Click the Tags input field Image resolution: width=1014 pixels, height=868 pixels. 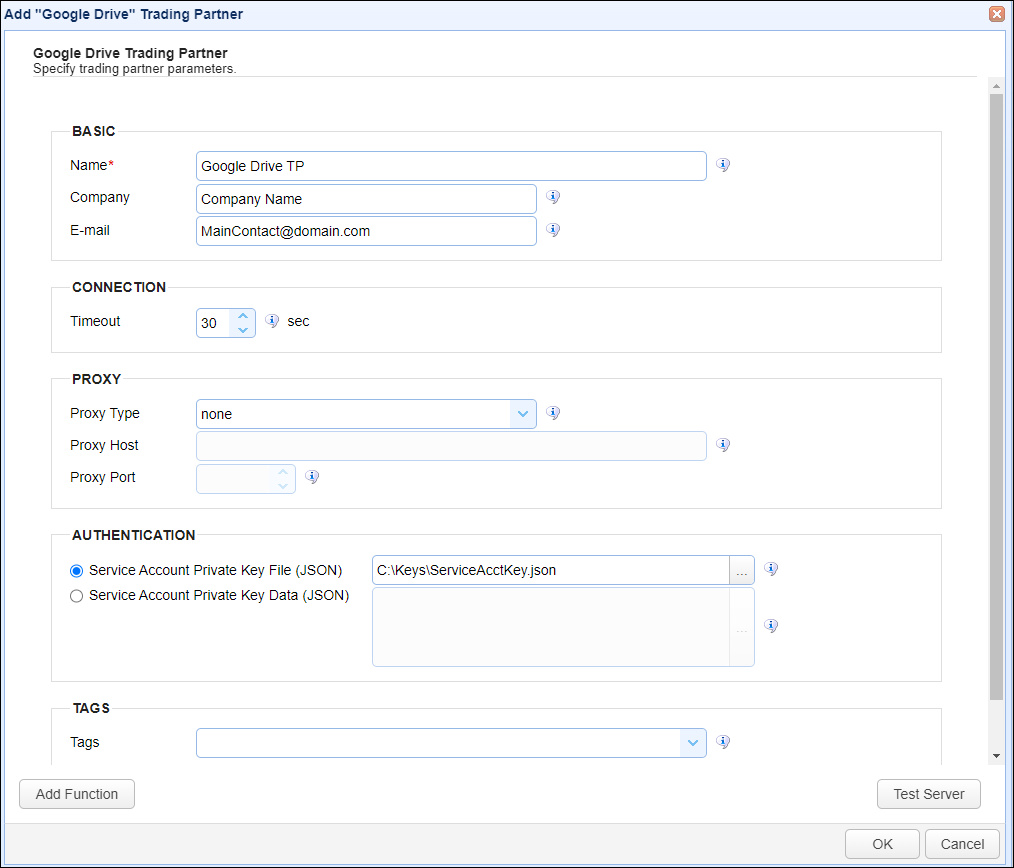coord(438,743)
